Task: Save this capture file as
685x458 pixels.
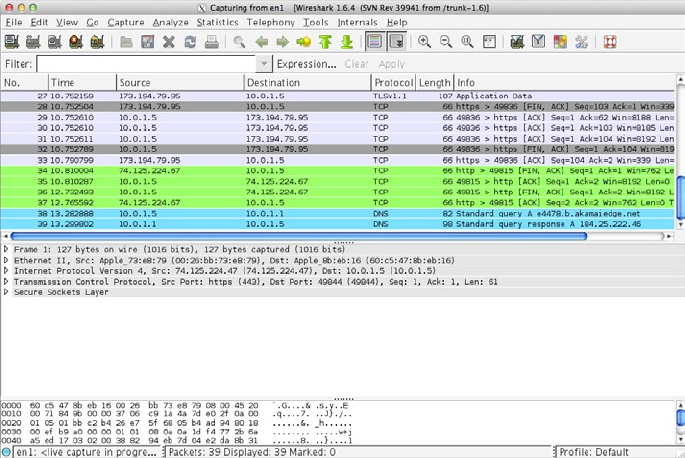Action: [148, 42]
